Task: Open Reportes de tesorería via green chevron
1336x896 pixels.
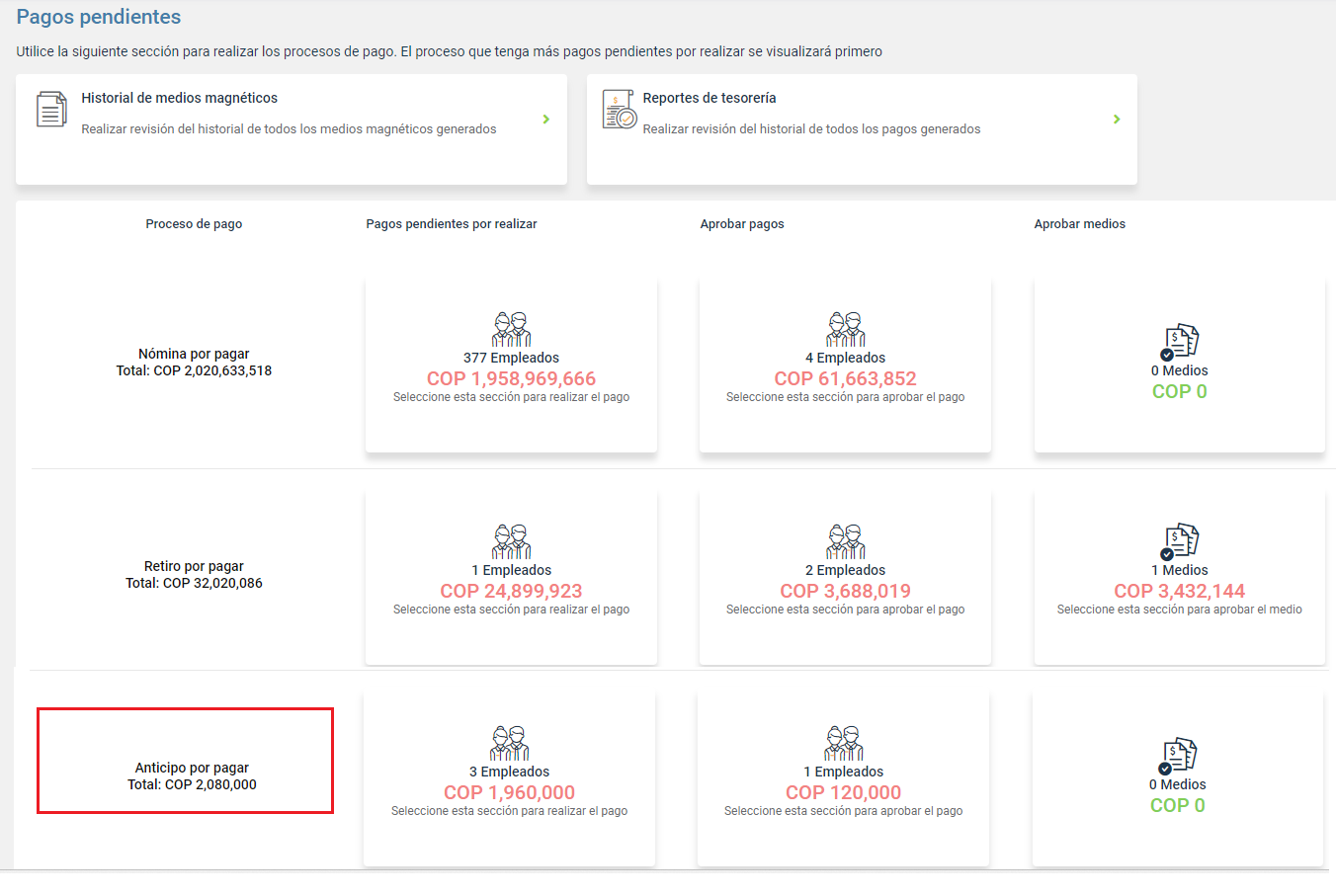Action: tap(1117, 119)
